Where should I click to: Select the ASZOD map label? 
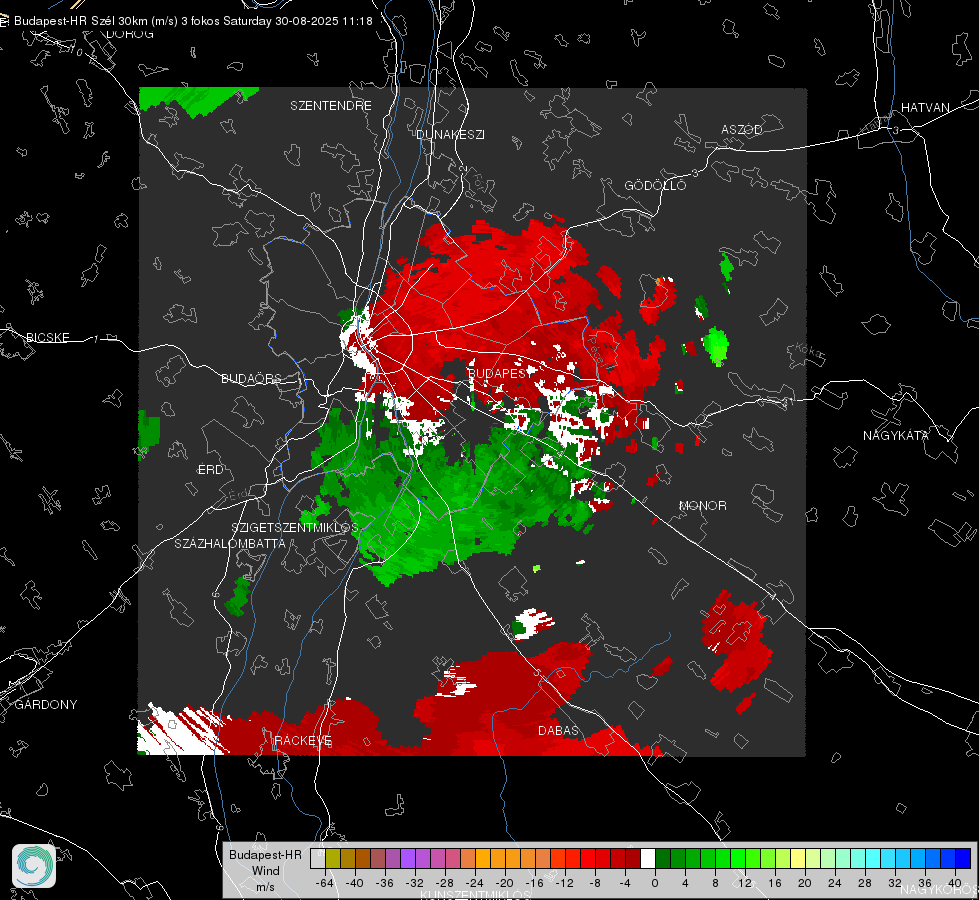tap(742, 129)
